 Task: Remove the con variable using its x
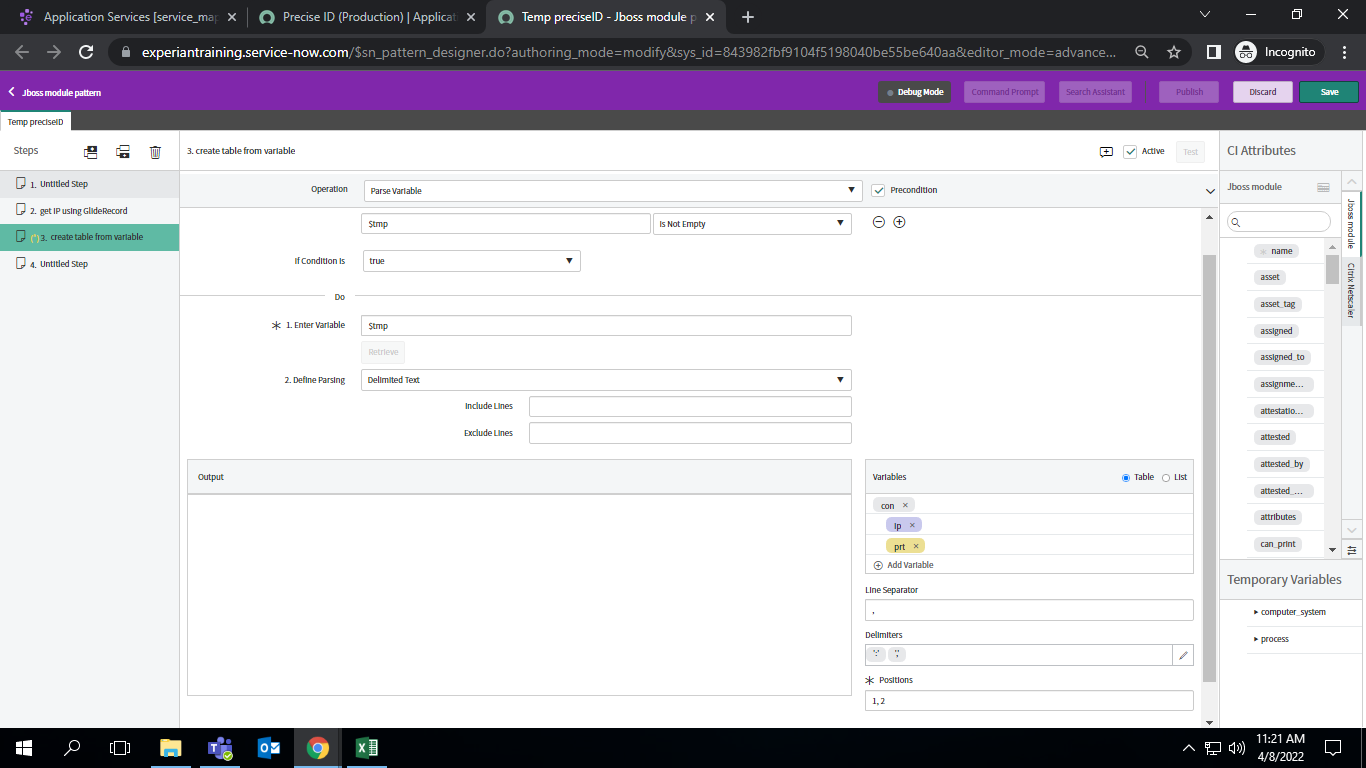pos(905,506)
